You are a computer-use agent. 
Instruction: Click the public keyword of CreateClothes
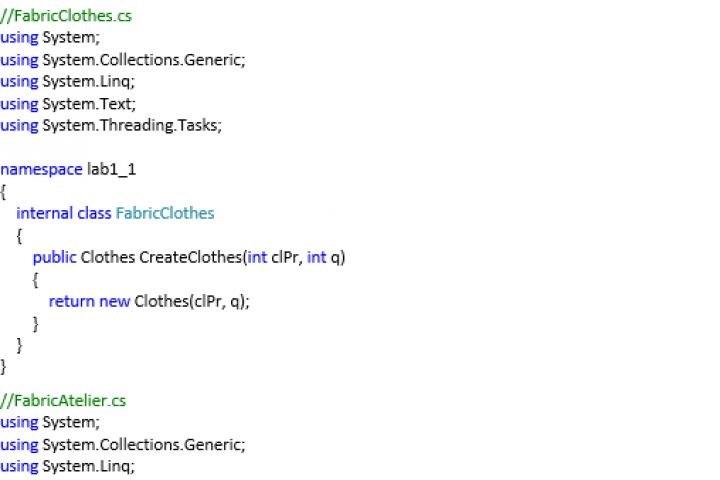[x=54, y=257]
